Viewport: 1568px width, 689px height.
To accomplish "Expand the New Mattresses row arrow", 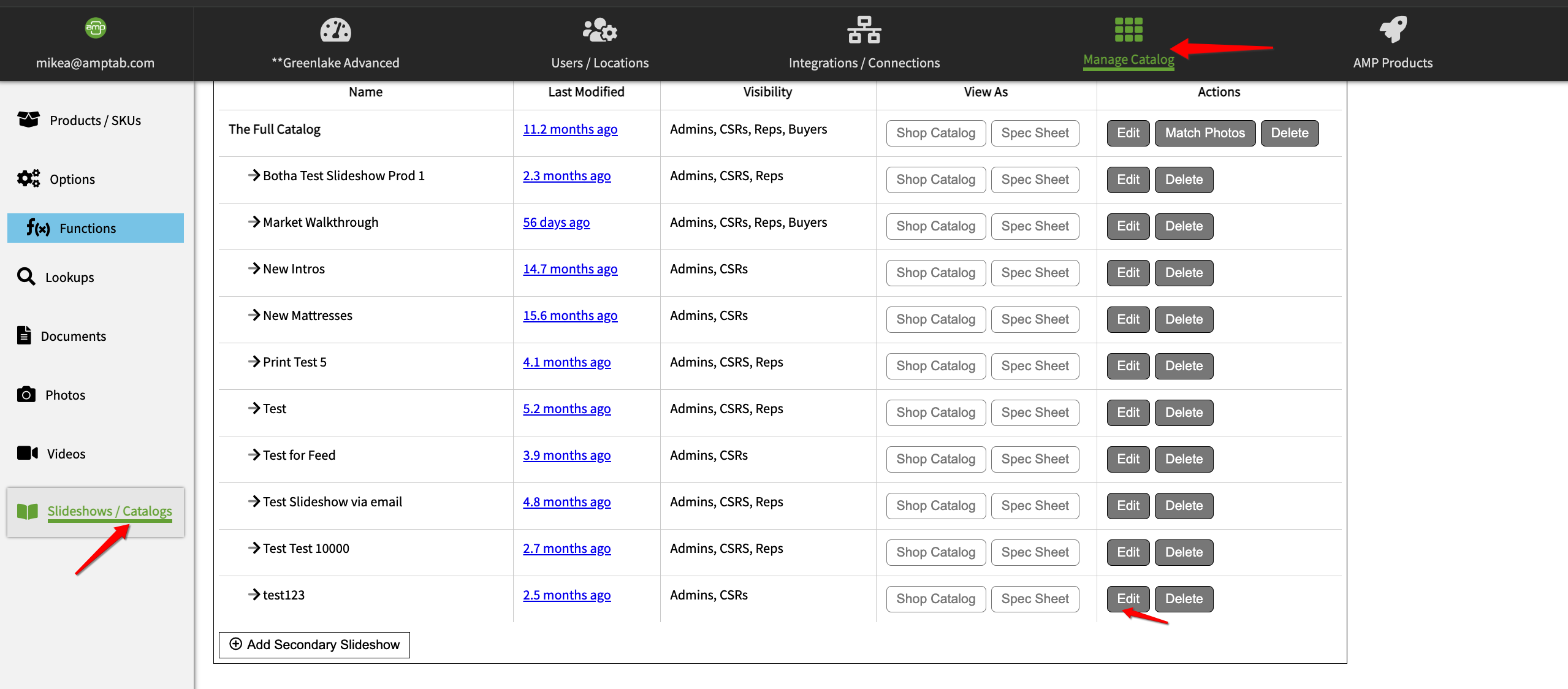I will coord(254,315).
